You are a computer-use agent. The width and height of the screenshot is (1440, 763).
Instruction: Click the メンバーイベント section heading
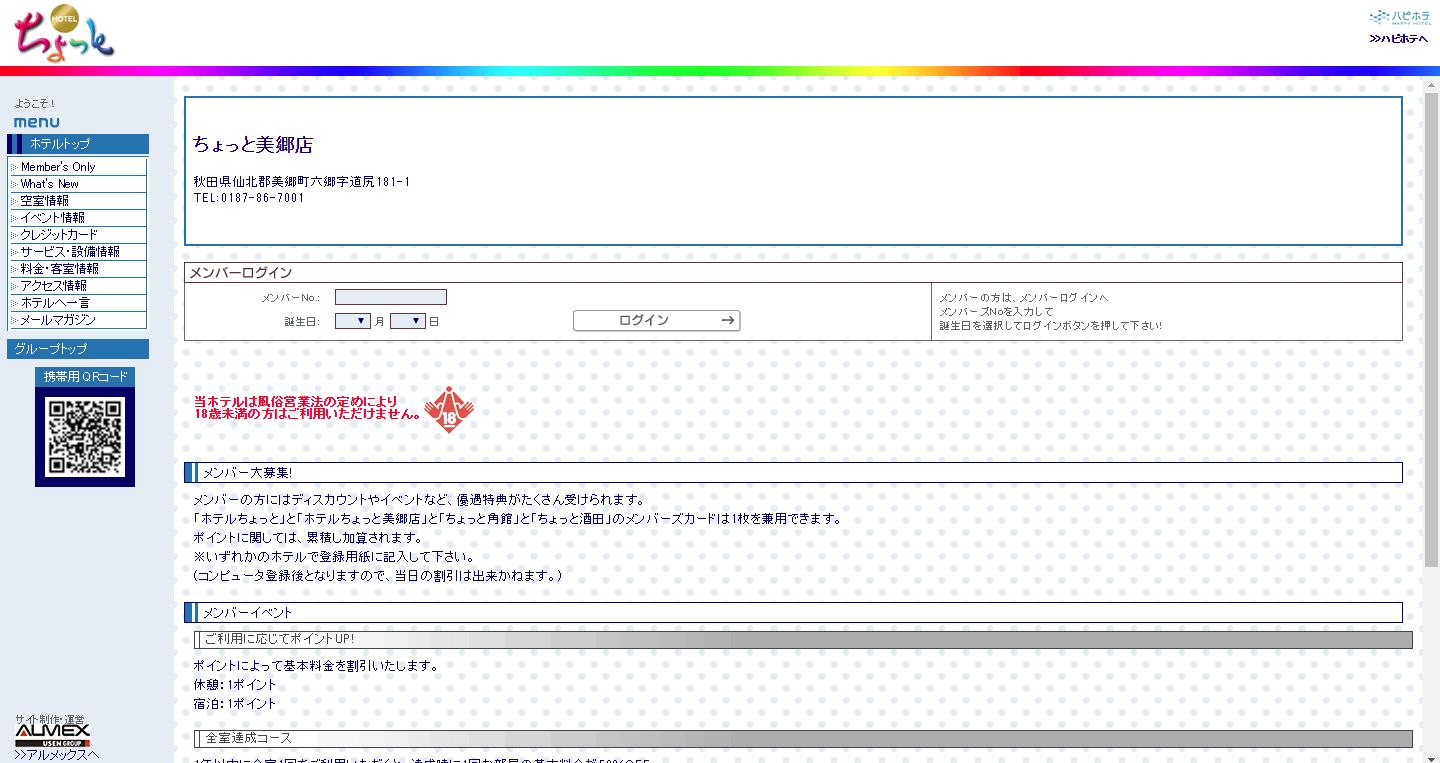coord(794,612)
